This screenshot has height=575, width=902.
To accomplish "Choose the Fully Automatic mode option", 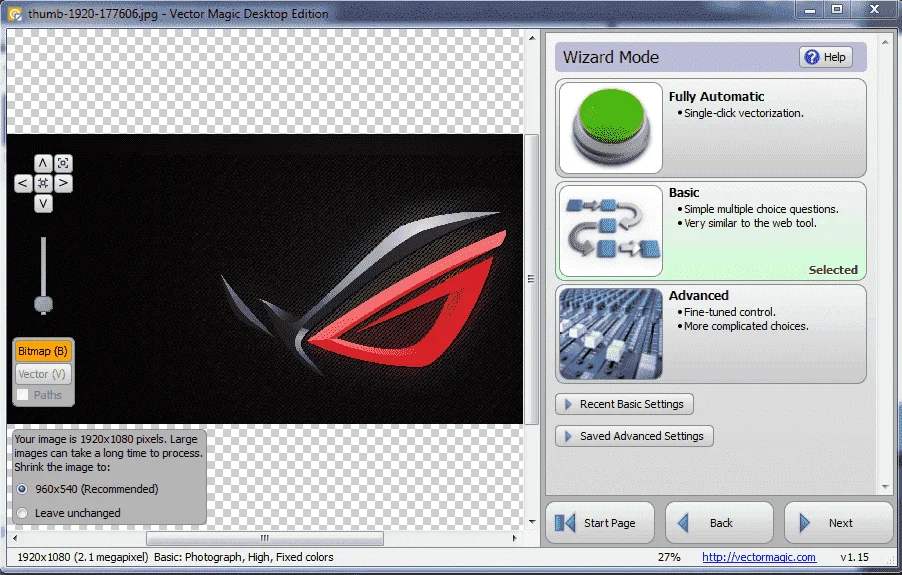I will tap(711, 128).
